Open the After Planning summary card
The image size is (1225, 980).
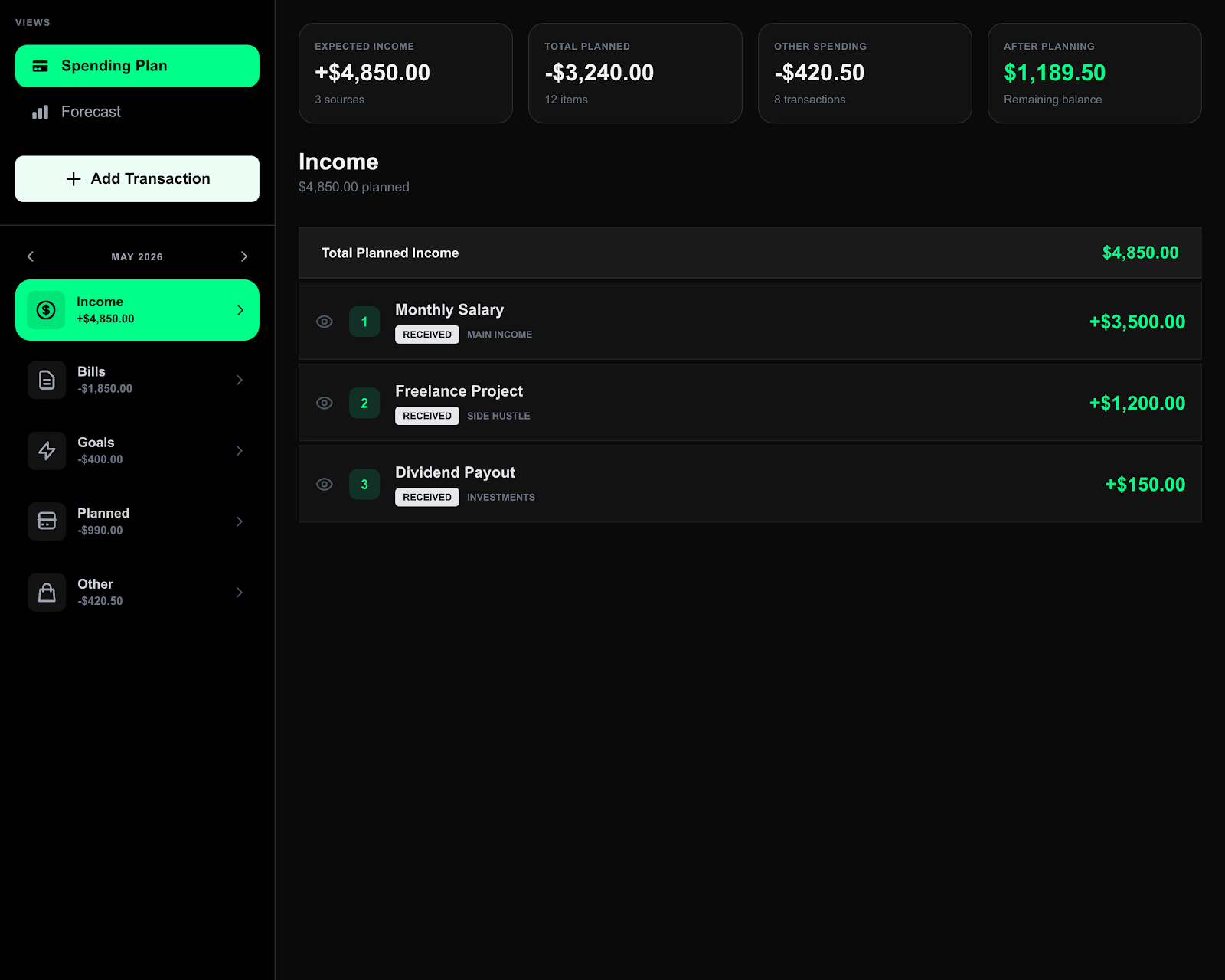[1095, 73]
